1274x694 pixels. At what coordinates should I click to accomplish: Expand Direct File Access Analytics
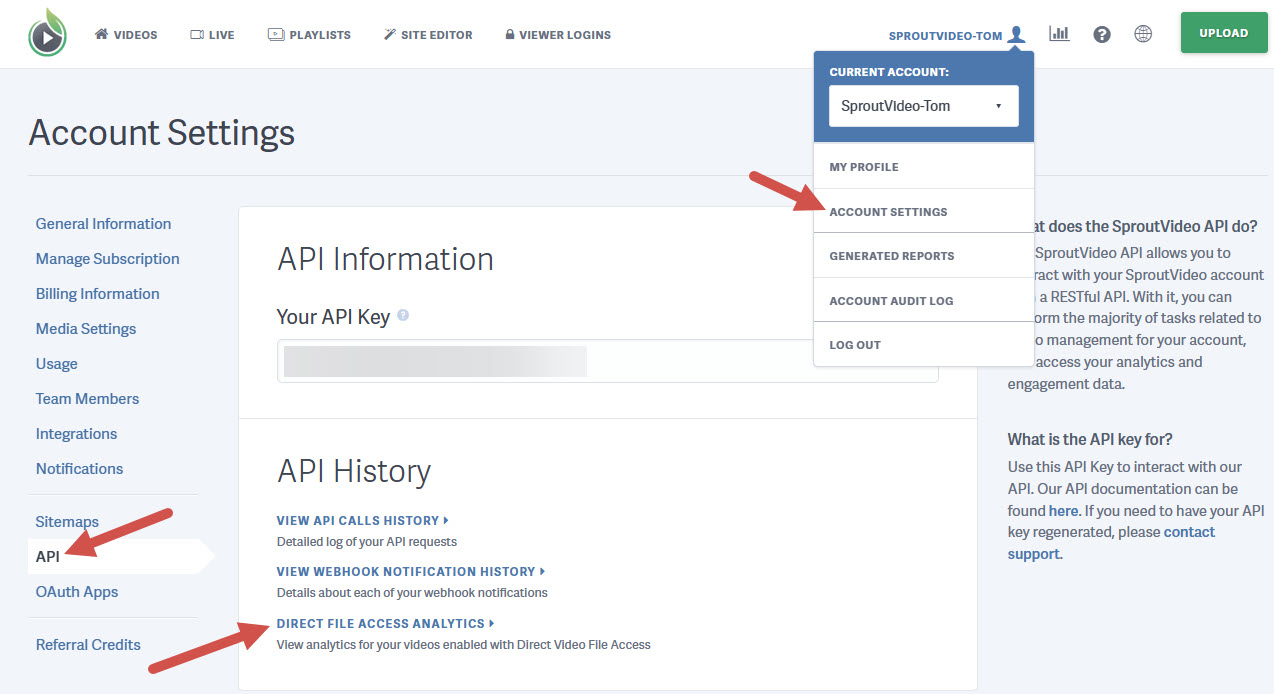click(x=382, y=623)
